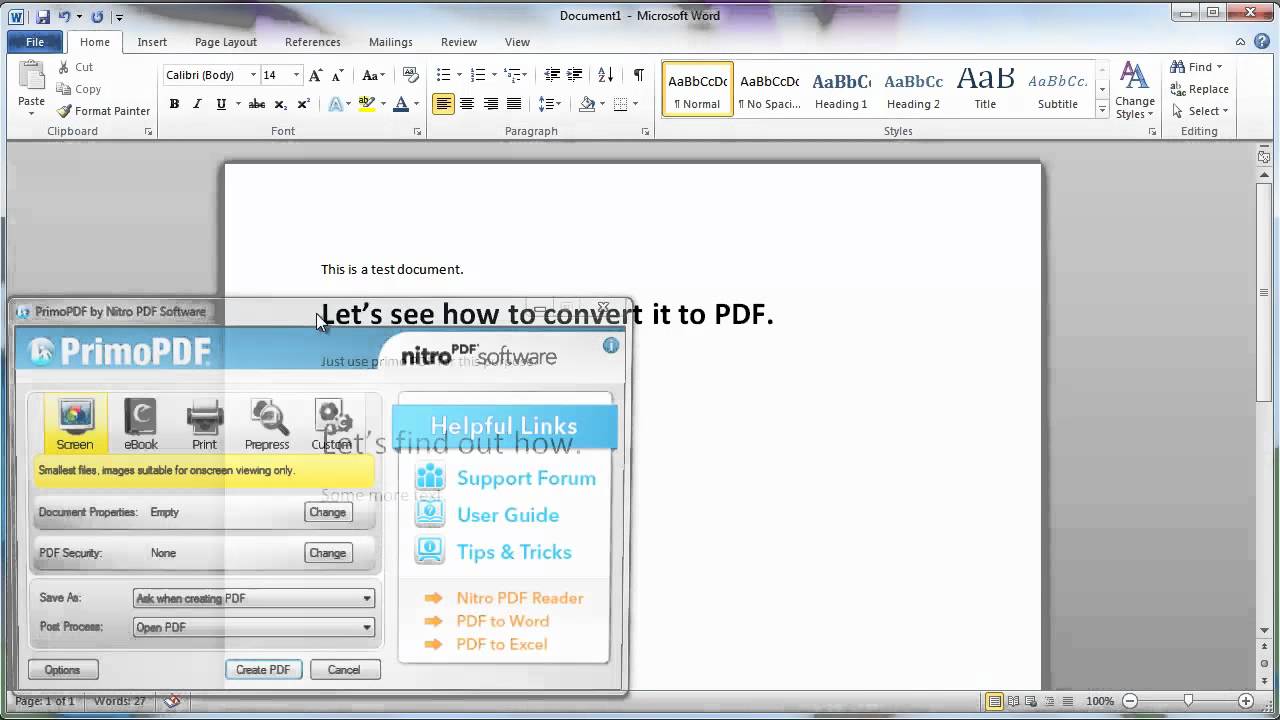Viewport: 1280px width, 720px height.
Task: Click Cancel in PrimoPDF dialog
Action: click(x=344, y=670)
